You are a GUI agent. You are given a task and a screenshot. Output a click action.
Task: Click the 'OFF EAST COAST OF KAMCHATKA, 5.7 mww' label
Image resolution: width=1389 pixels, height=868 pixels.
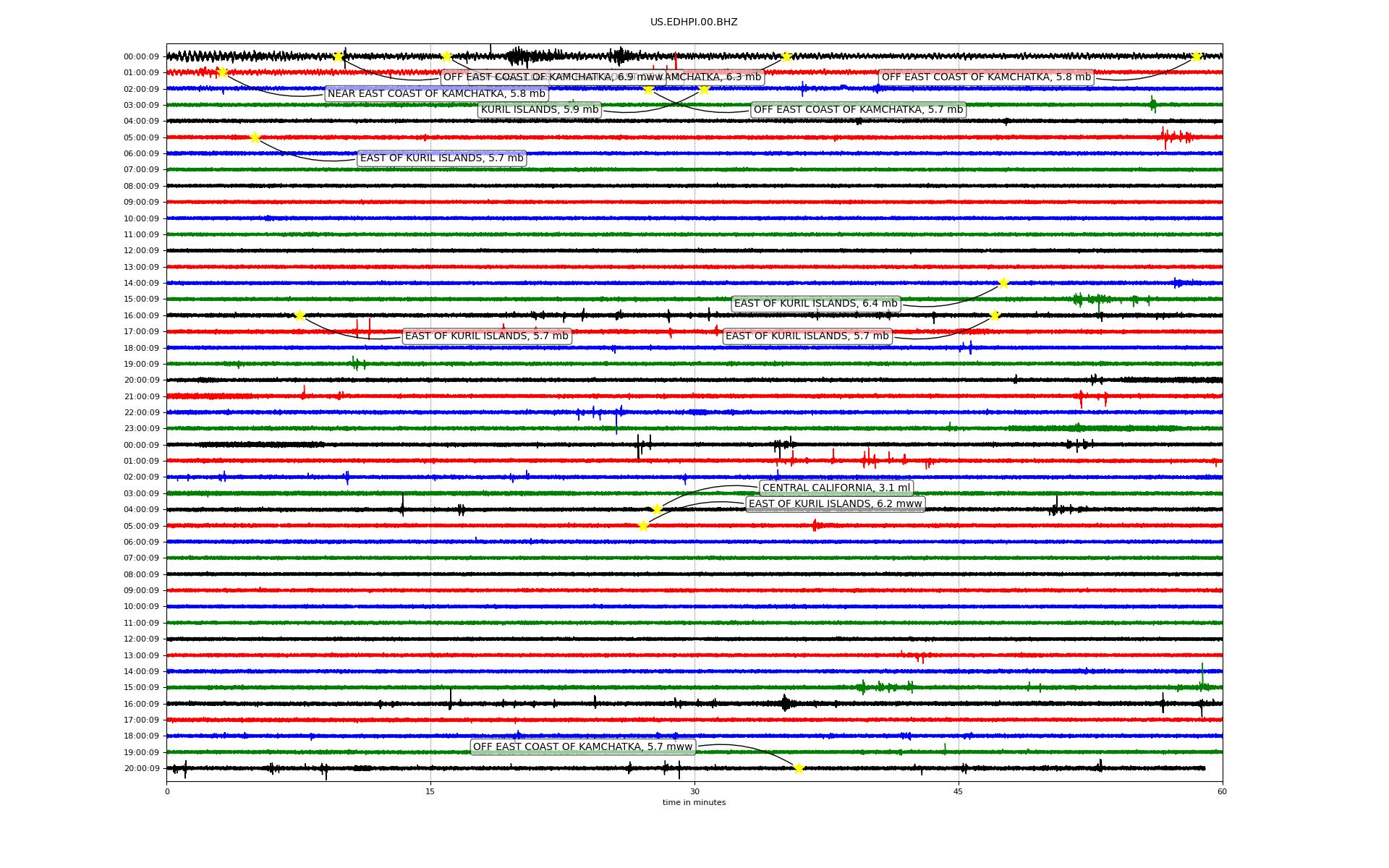pyautogui.click(x=583, y=747)
